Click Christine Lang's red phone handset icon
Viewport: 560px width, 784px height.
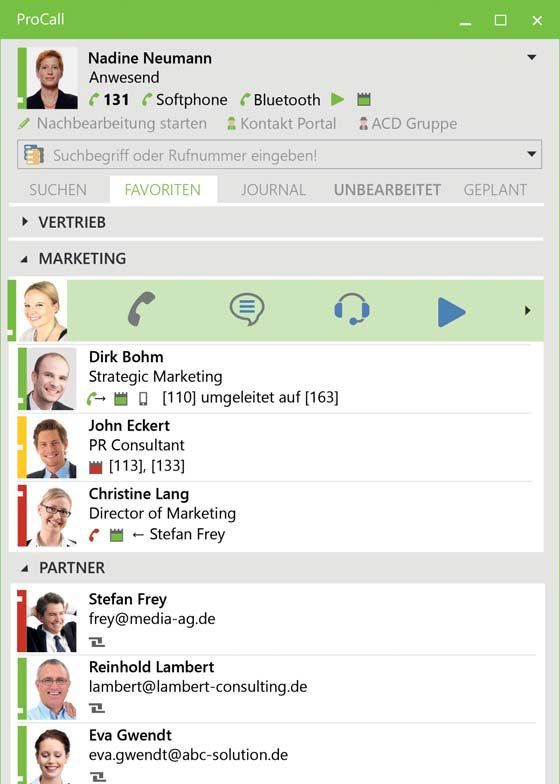pos(94,535)
